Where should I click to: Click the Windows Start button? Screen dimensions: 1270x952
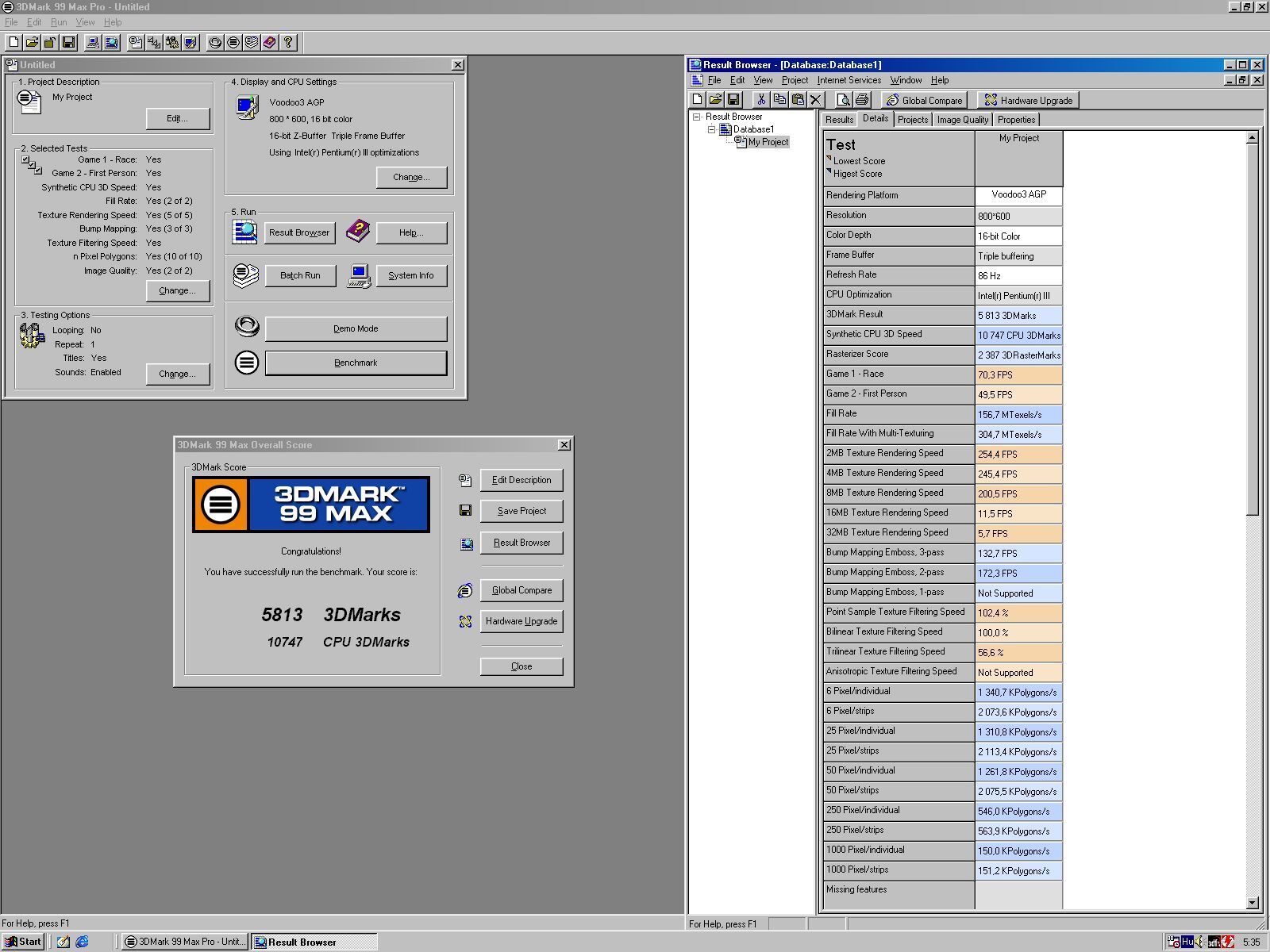[22, 942]
